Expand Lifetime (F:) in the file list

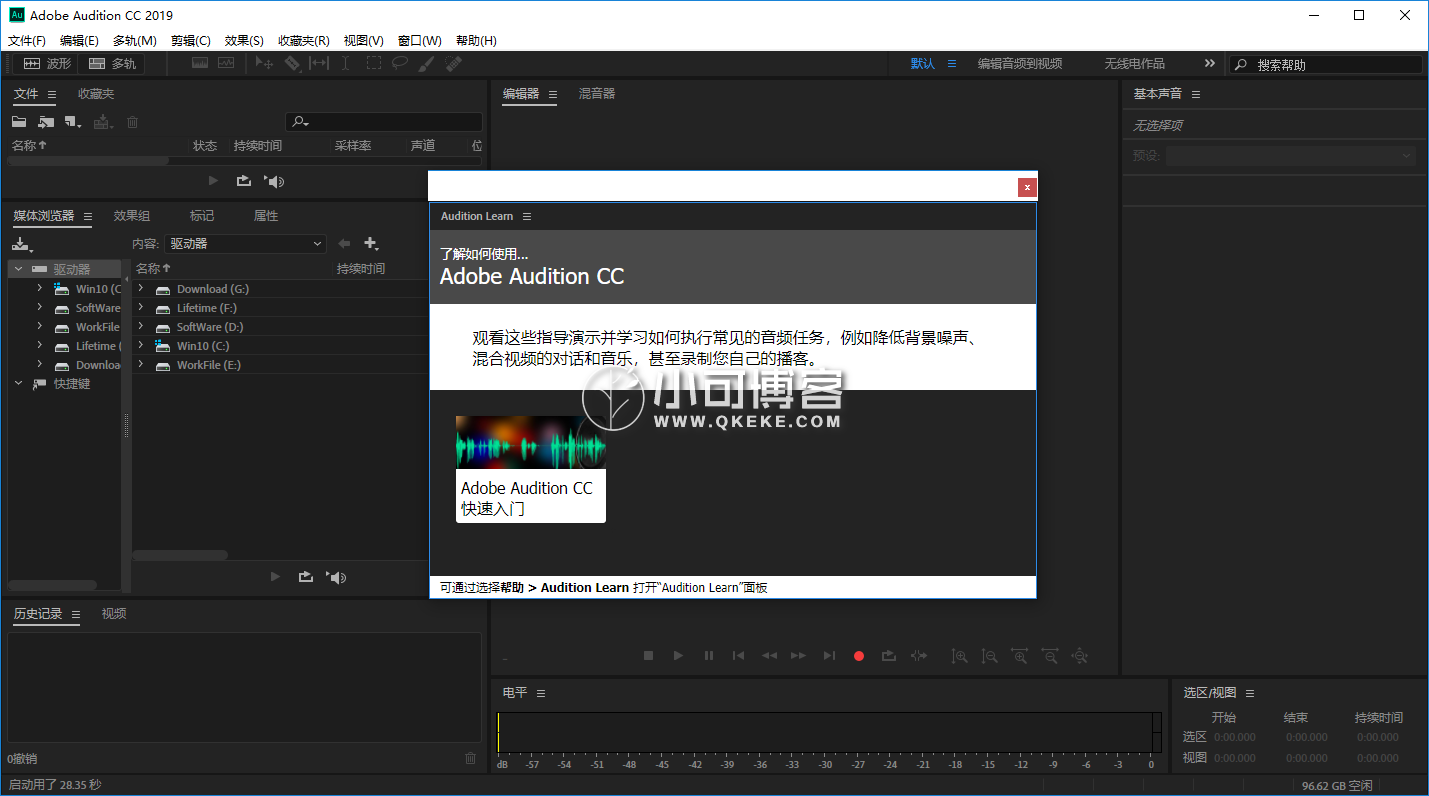tap(141, 307)
